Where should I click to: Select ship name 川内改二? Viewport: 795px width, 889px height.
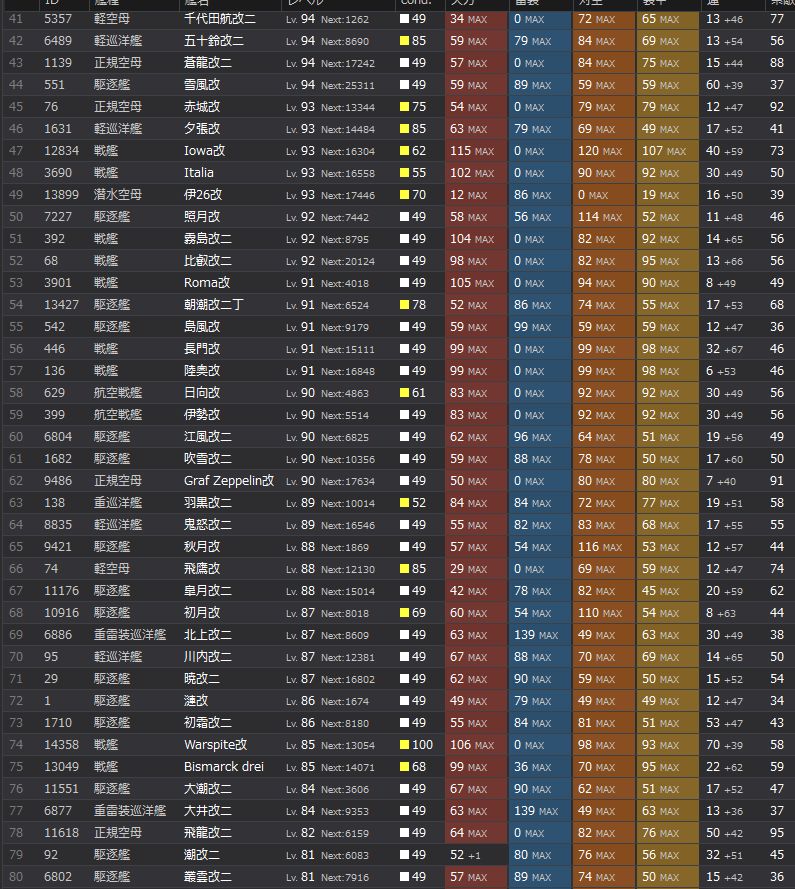pyautogui.click(x=208, y=657)
